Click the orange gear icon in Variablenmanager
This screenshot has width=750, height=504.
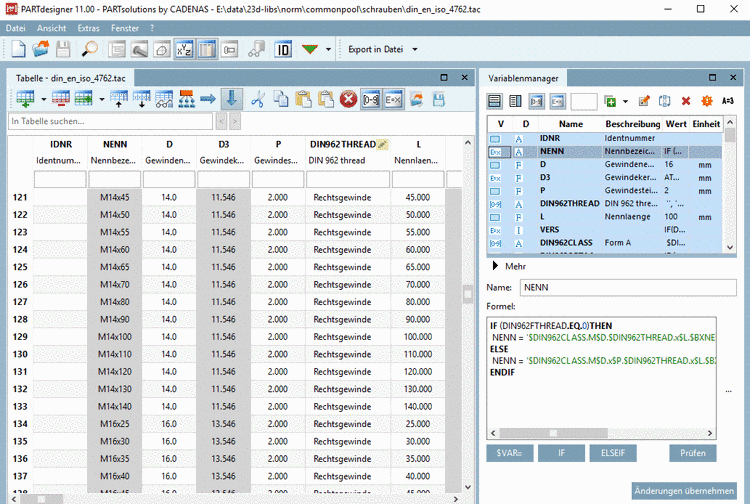click(x=706, y=101)
